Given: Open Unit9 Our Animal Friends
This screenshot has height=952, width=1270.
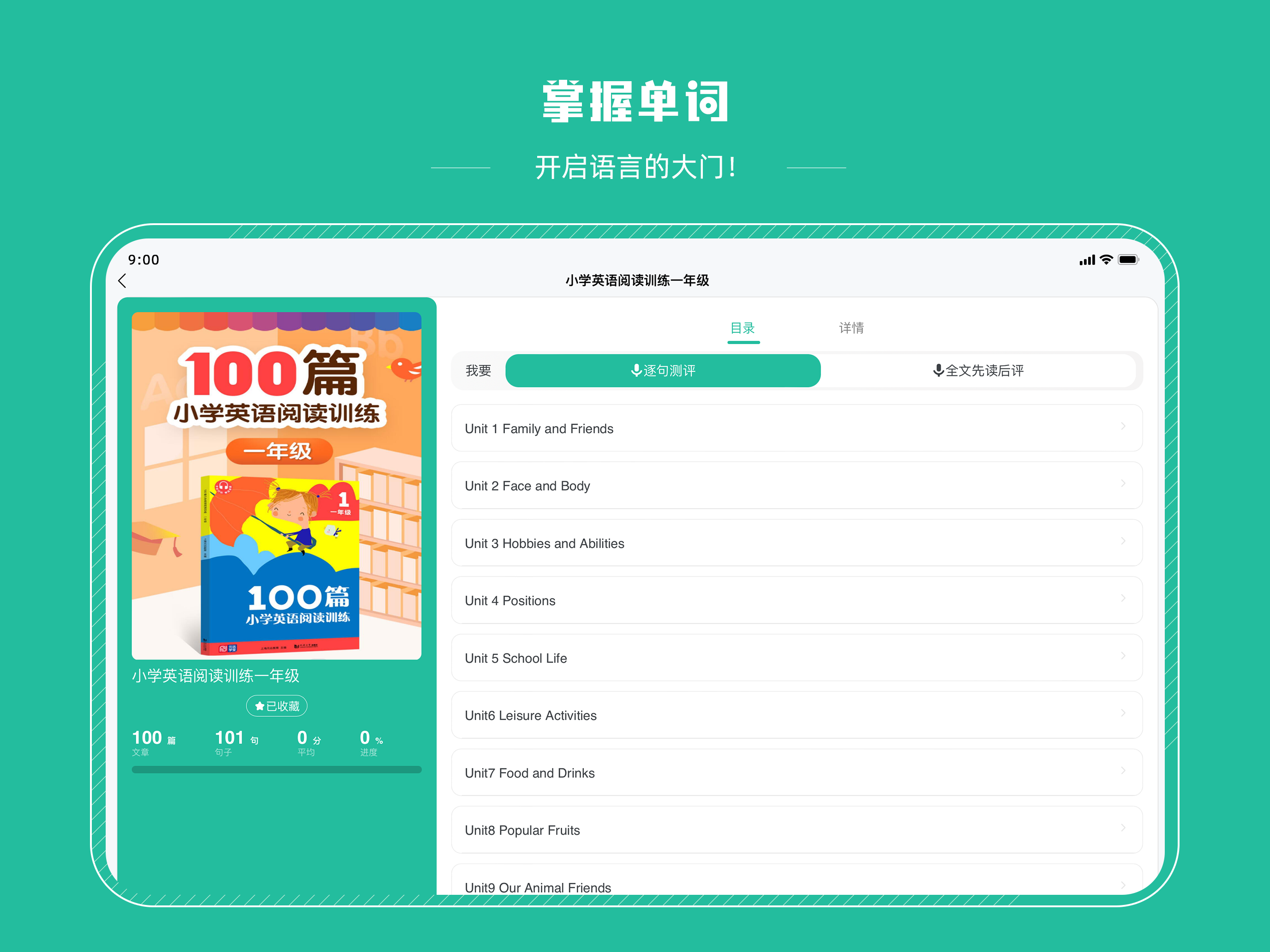Looking at the screenshot, I should 797,879.
